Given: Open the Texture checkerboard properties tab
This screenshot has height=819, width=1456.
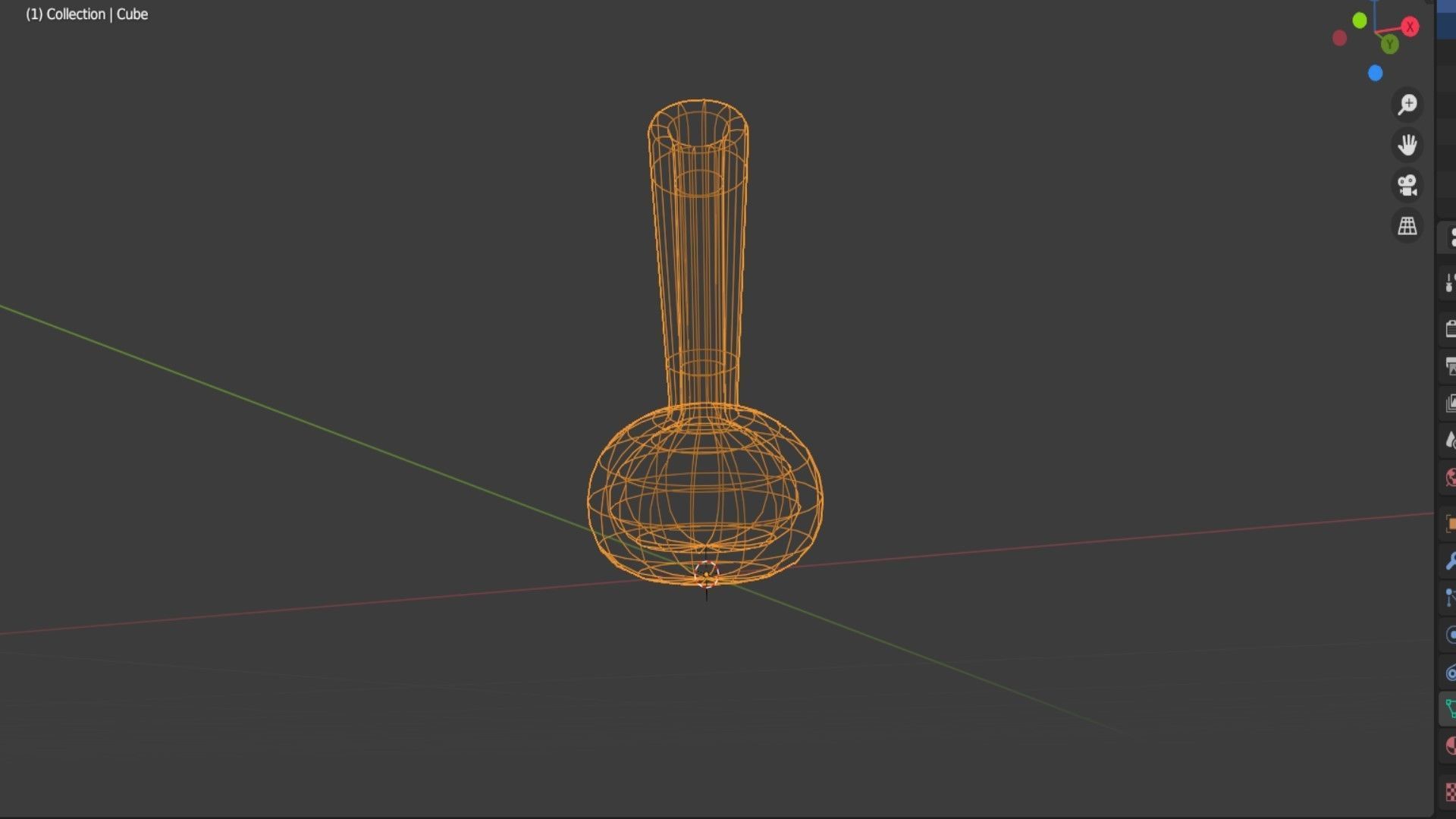Looking at the screenshot, I should point(1449,793).
